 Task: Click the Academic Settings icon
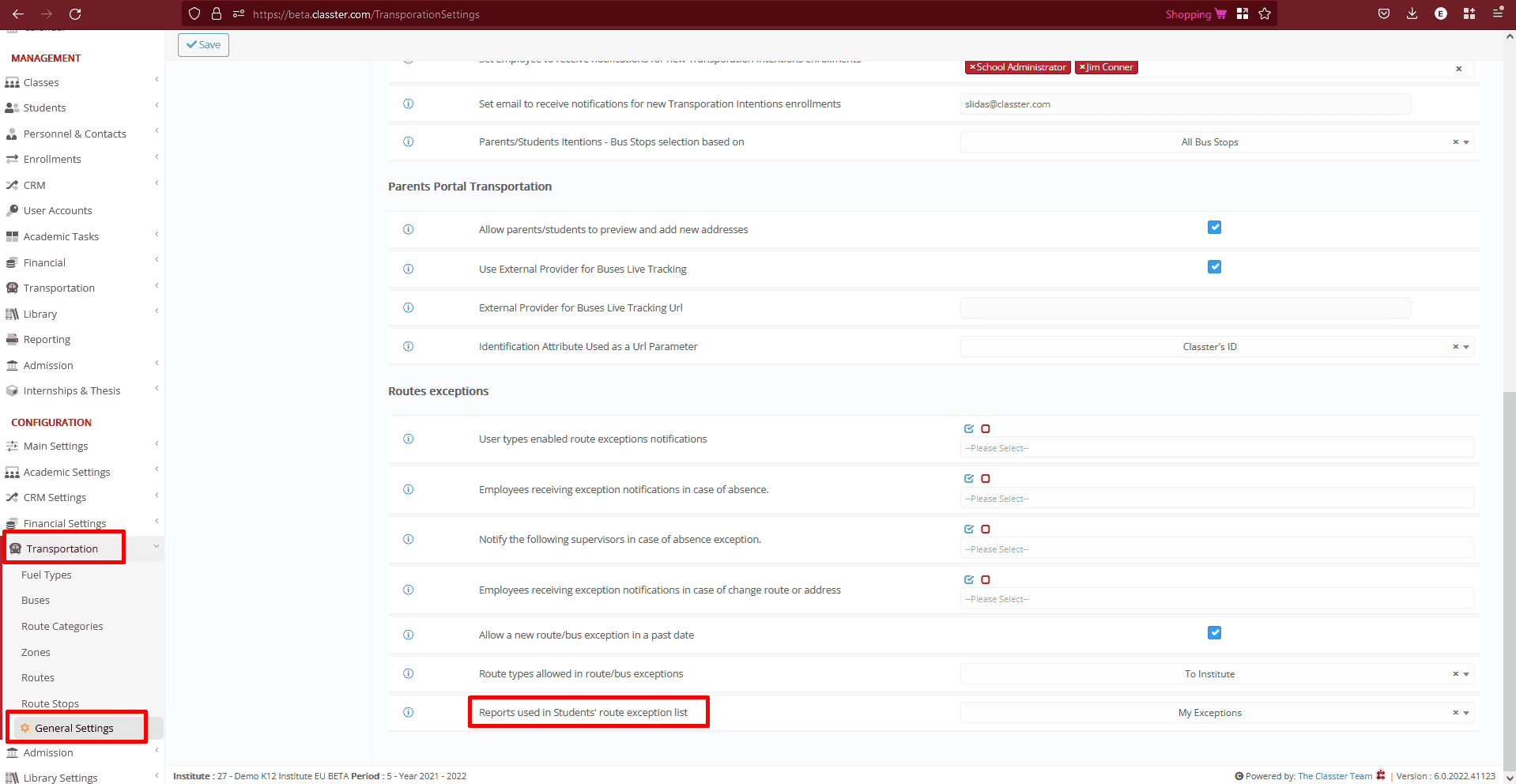pos(12,472)
